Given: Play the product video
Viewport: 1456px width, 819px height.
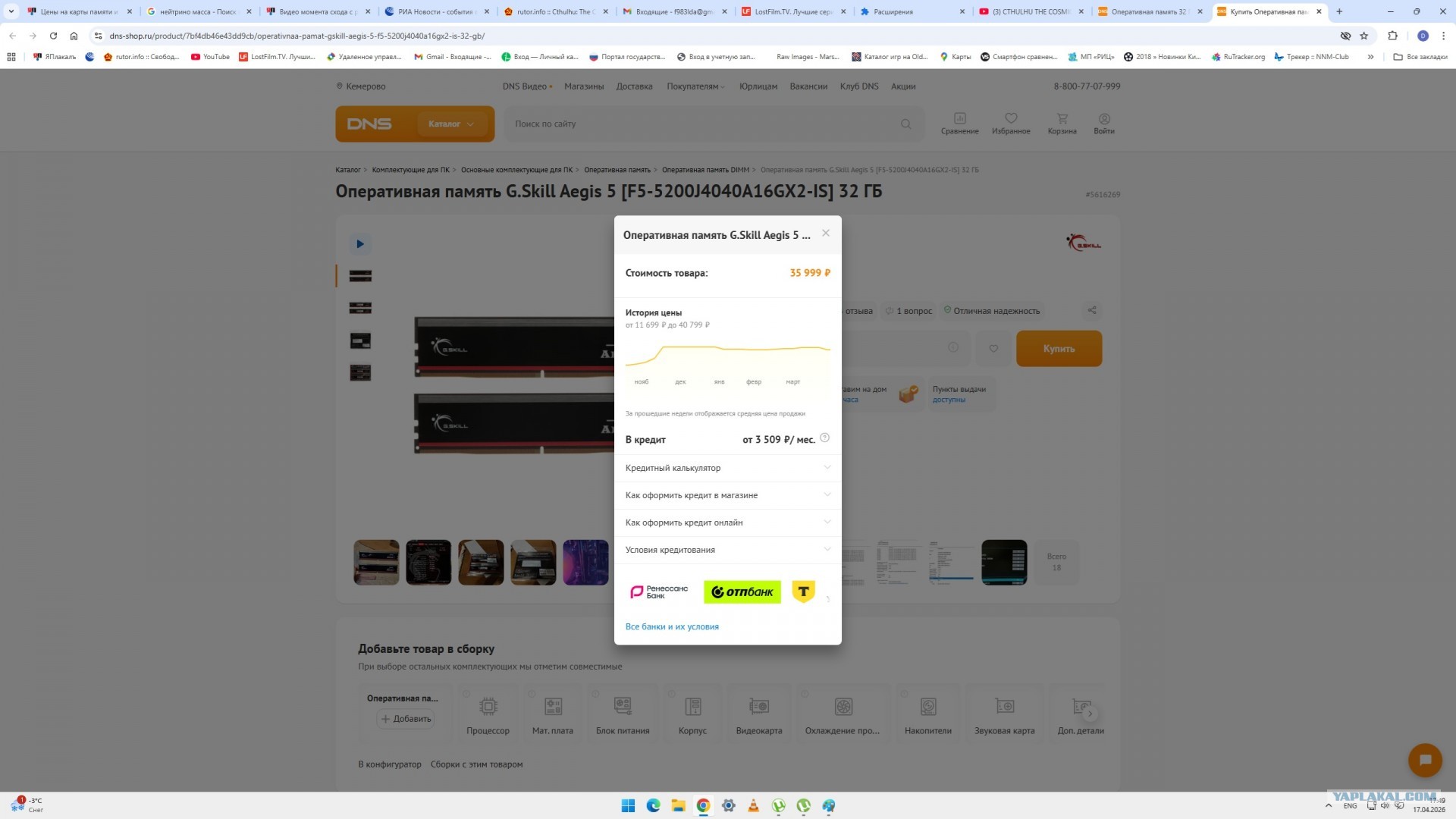Looking at the screenshot, I should pyautogui.click(x=360, y=243).
